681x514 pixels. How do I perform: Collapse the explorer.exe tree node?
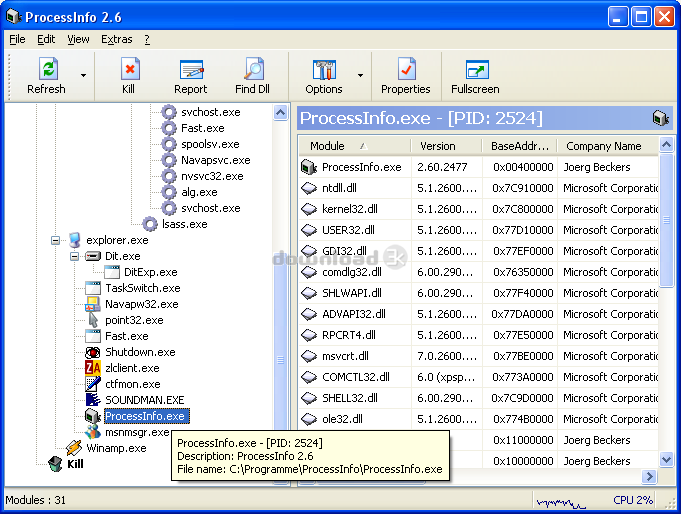pyautogui.click(x=55, y=240)
